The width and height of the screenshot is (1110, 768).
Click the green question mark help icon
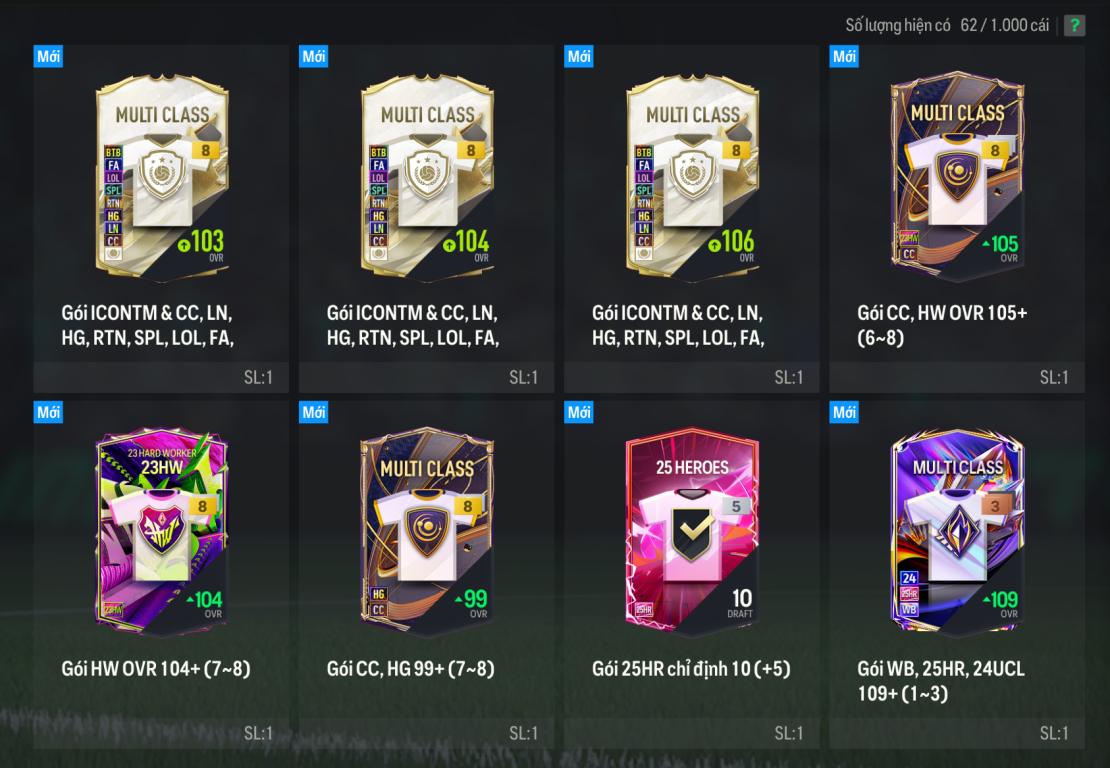pos(1074,25)
